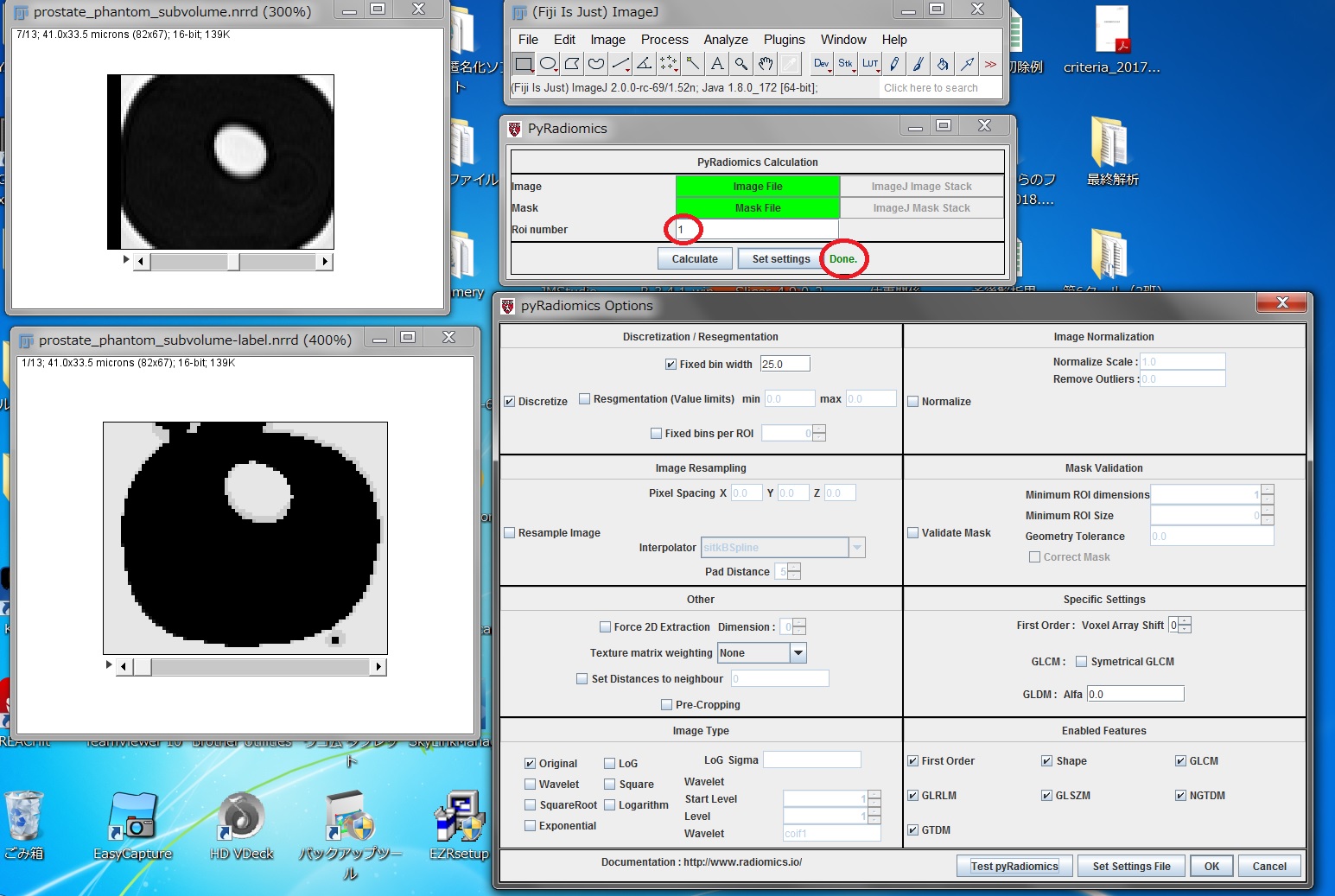1335x896 pixels.
Task: Open the Texture matrix weighting dropdown
Action: pyautogui.click(x=798, y=652)
